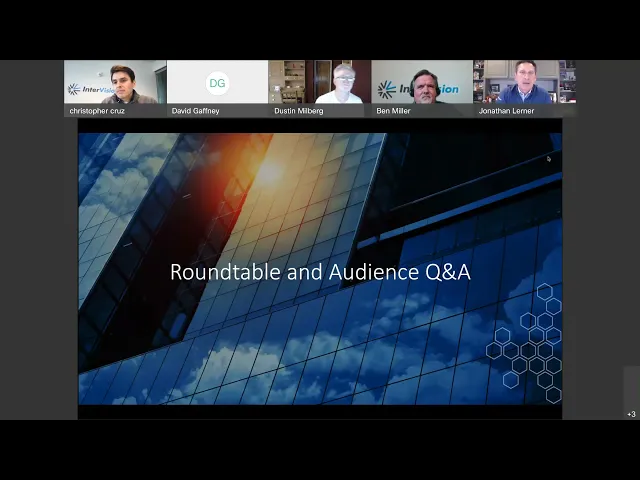
Task: Click the 'christopher cruz' name label
Action: coord(97,111)
